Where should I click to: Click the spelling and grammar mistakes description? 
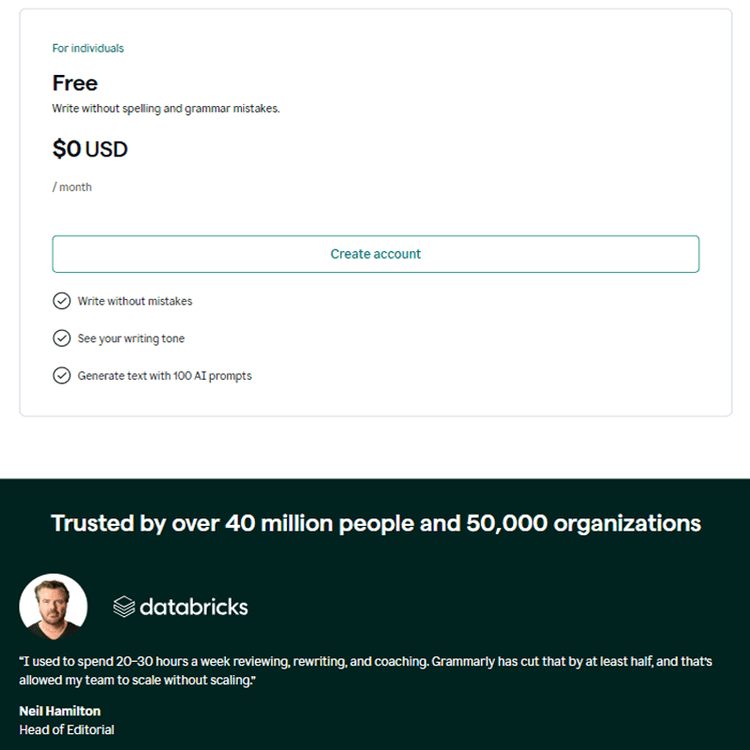click(x=166, y=108)
